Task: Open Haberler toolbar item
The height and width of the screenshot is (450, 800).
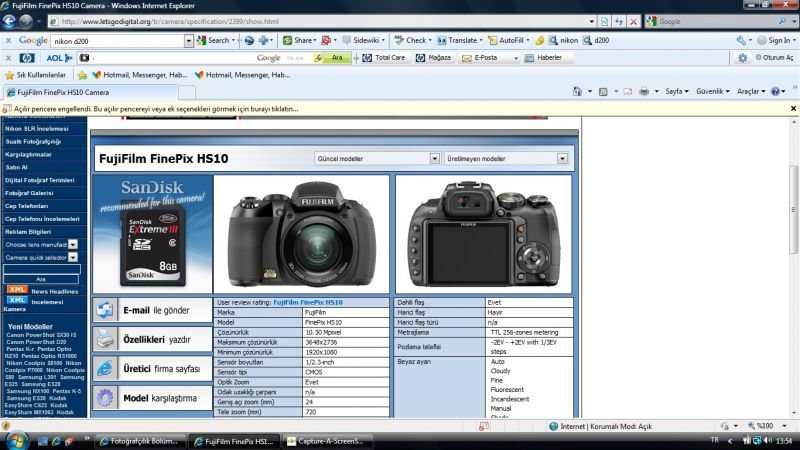Action: point(543,58)
